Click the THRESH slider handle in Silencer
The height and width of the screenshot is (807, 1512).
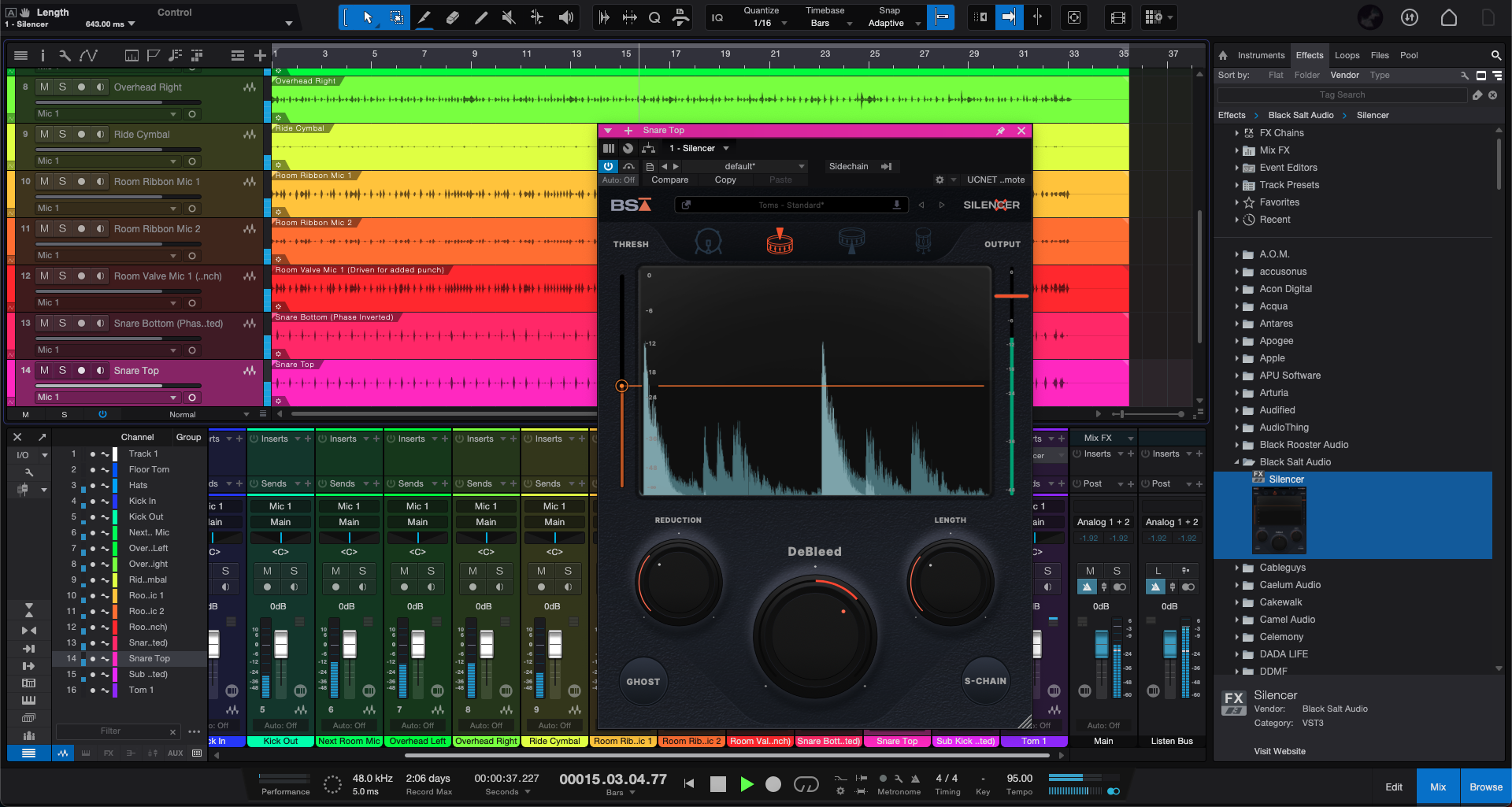[621, 386]
